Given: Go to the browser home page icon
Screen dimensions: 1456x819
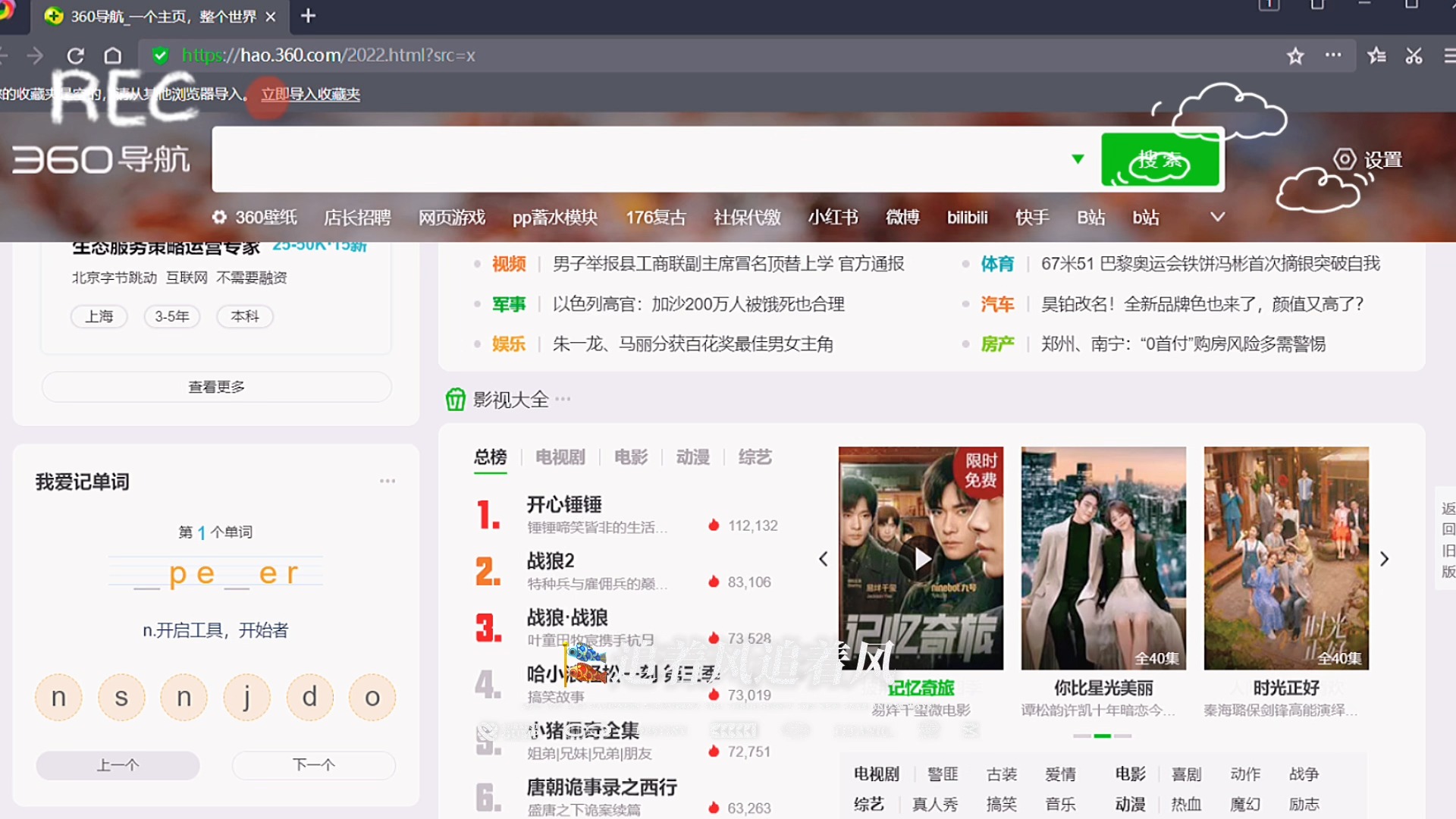Looking at the screenshot, I should pos(113,55).
